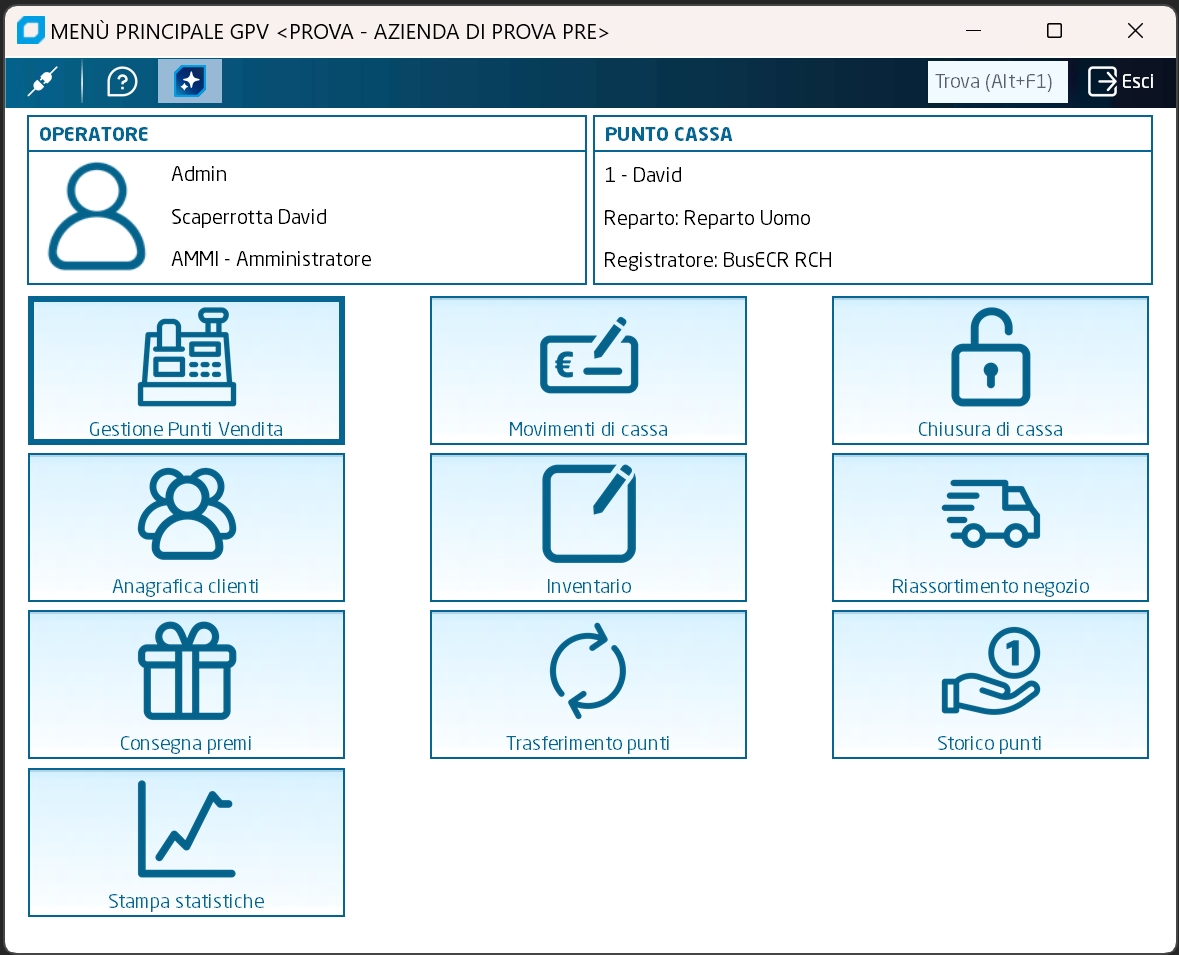
Task: Select the Consegna premi gift icon
Action: coord(186,670)
